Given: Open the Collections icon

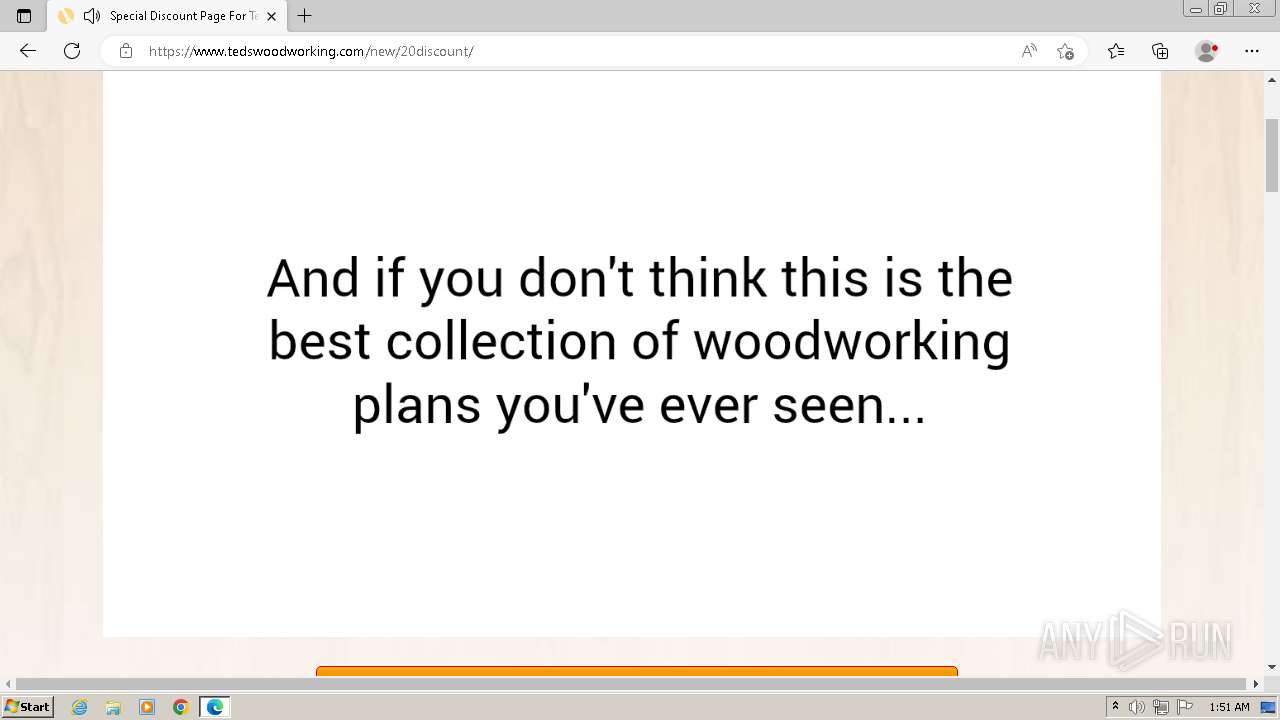Looking at the screenshot, I should tap(1160, 51).
